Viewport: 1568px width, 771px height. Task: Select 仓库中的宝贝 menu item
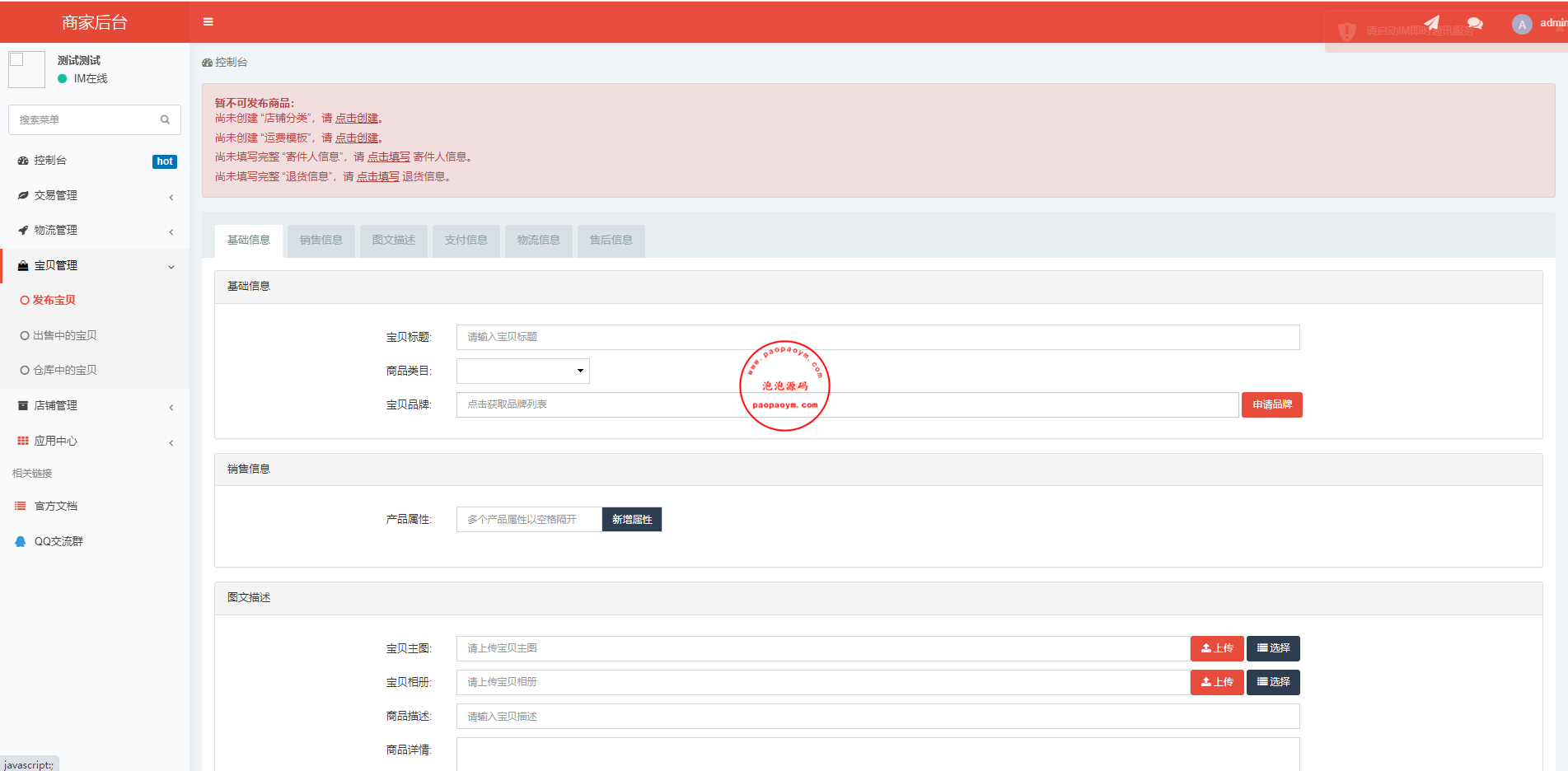[x=64, y=371]
